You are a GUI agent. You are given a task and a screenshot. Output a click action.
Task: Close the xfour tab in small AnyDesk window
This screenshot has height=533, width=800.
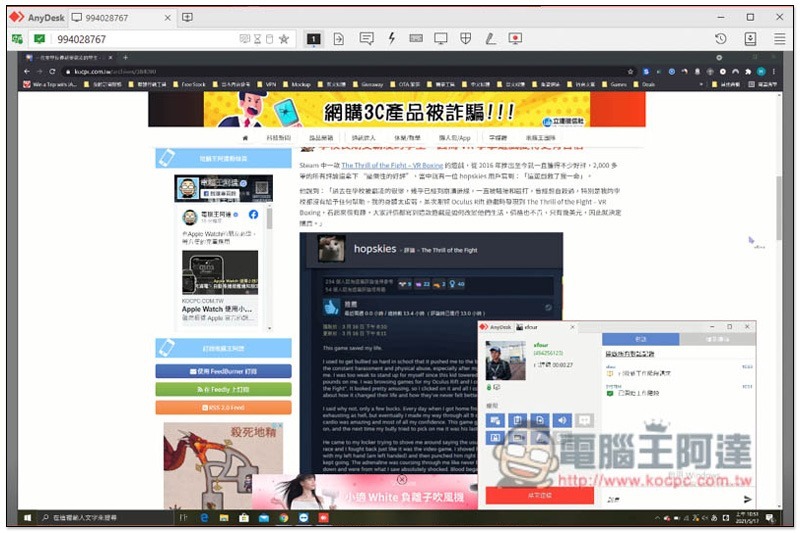pos(572,327)
